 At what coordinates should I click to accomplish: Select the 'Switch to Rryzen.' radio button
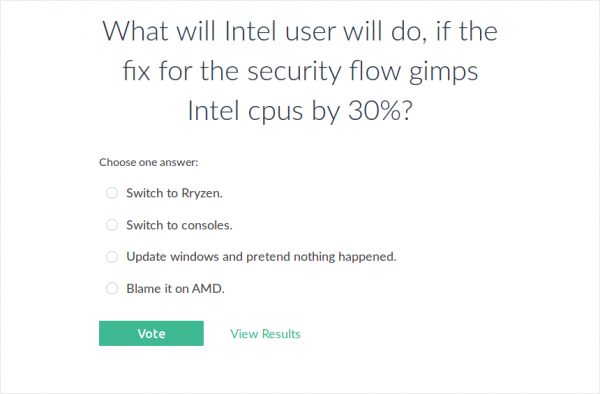pyautogui.click(x=112, y=193)
